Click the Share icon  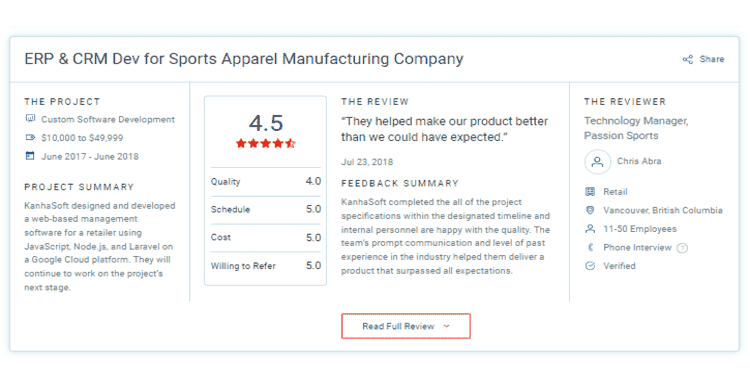coord(688,59)
